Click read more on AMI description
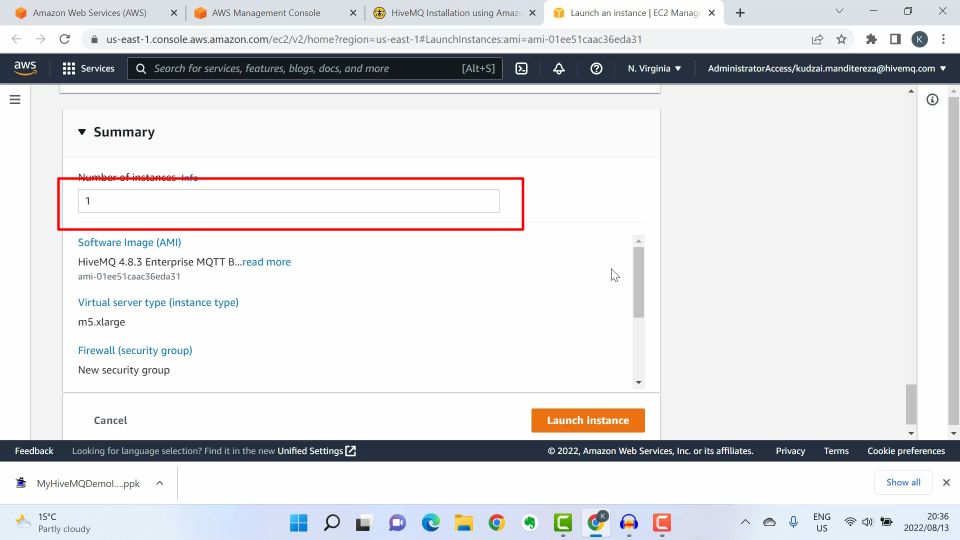The height and width of the screenshot is (540, 960). (266, 262)
